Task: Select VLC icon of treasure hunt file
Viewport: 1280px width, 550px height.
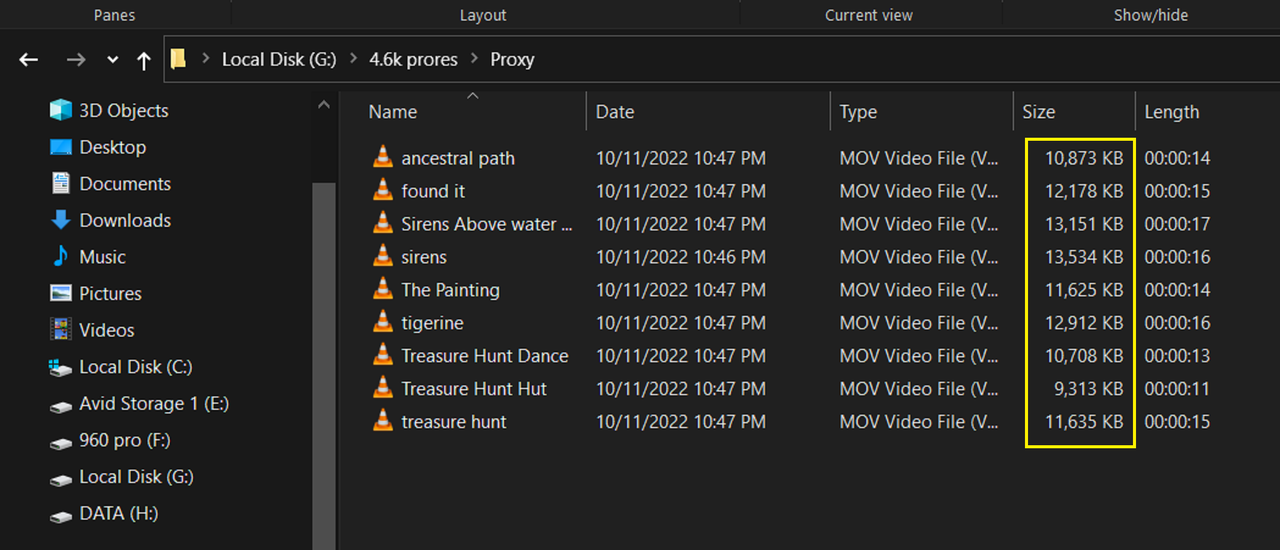Action: pyautogui.click(x=382, y=421)
